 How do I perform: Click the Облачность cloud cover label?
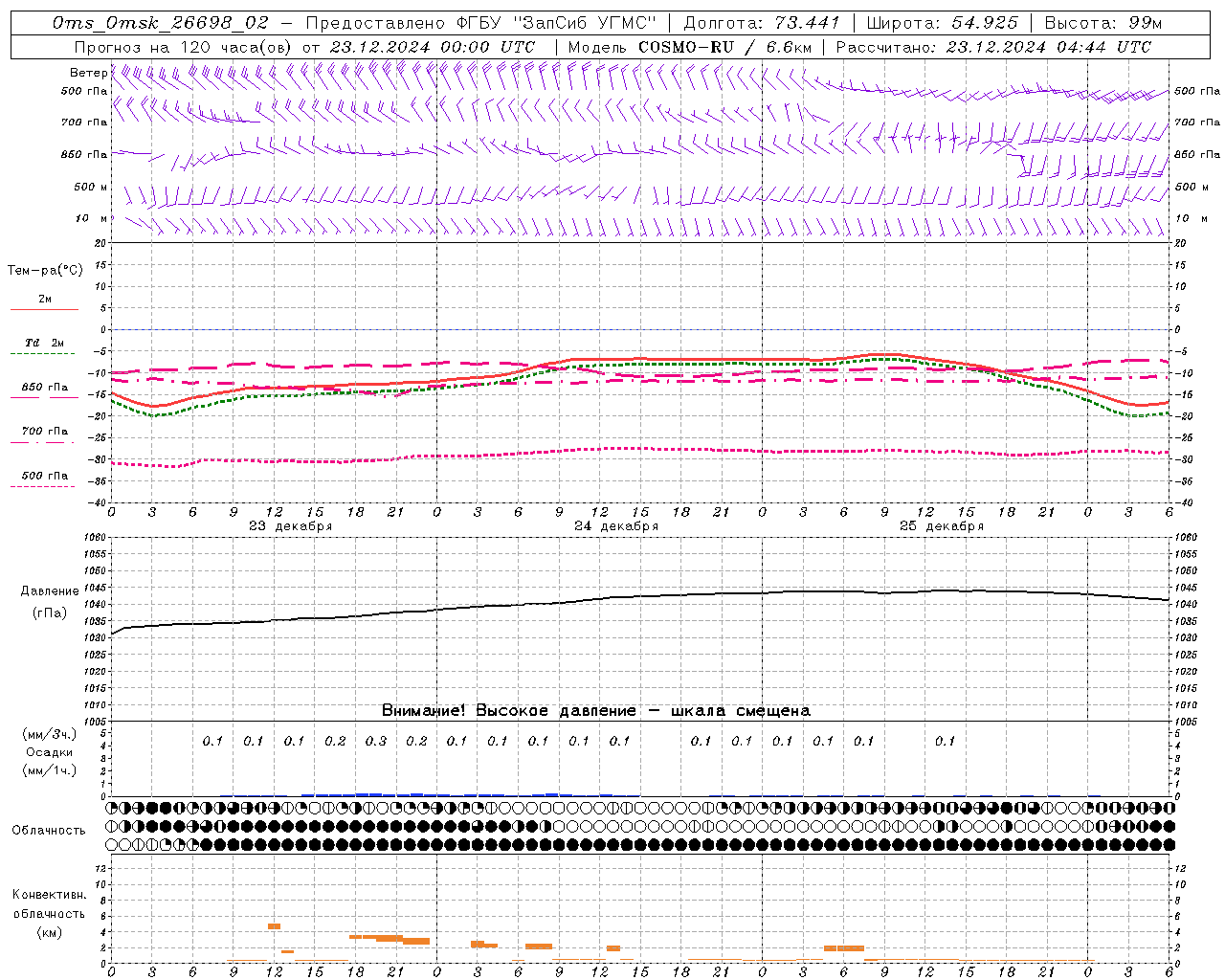(49, 830)
